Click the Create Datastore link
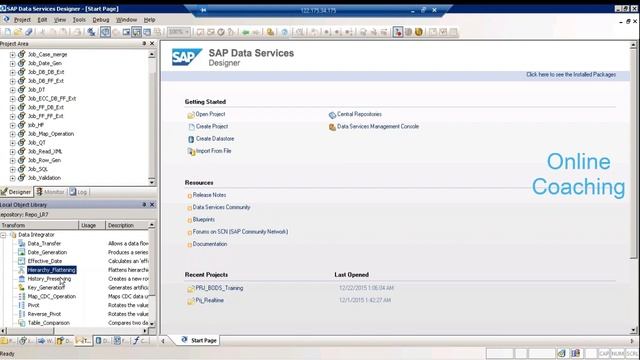The width and height of the screenshot is (640, 360). (x=215, y=139)
